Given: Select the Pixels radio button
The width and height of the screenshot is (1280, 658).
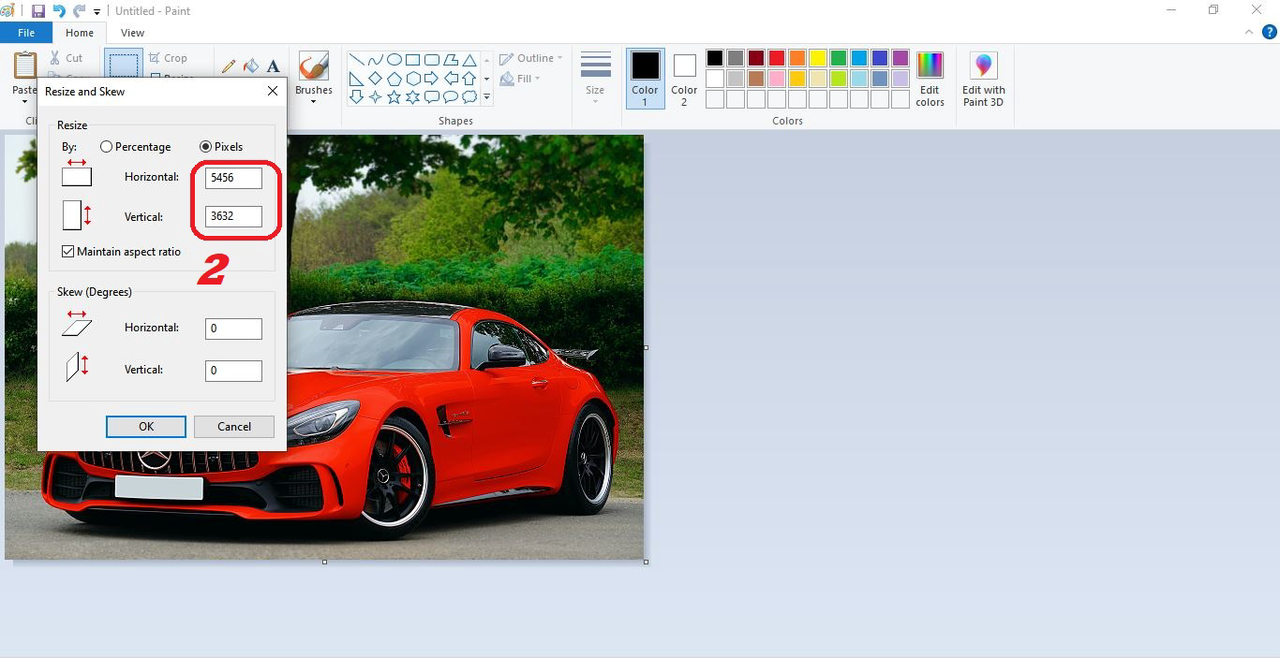Looking at the screenshot, I should tap(206, 147).
